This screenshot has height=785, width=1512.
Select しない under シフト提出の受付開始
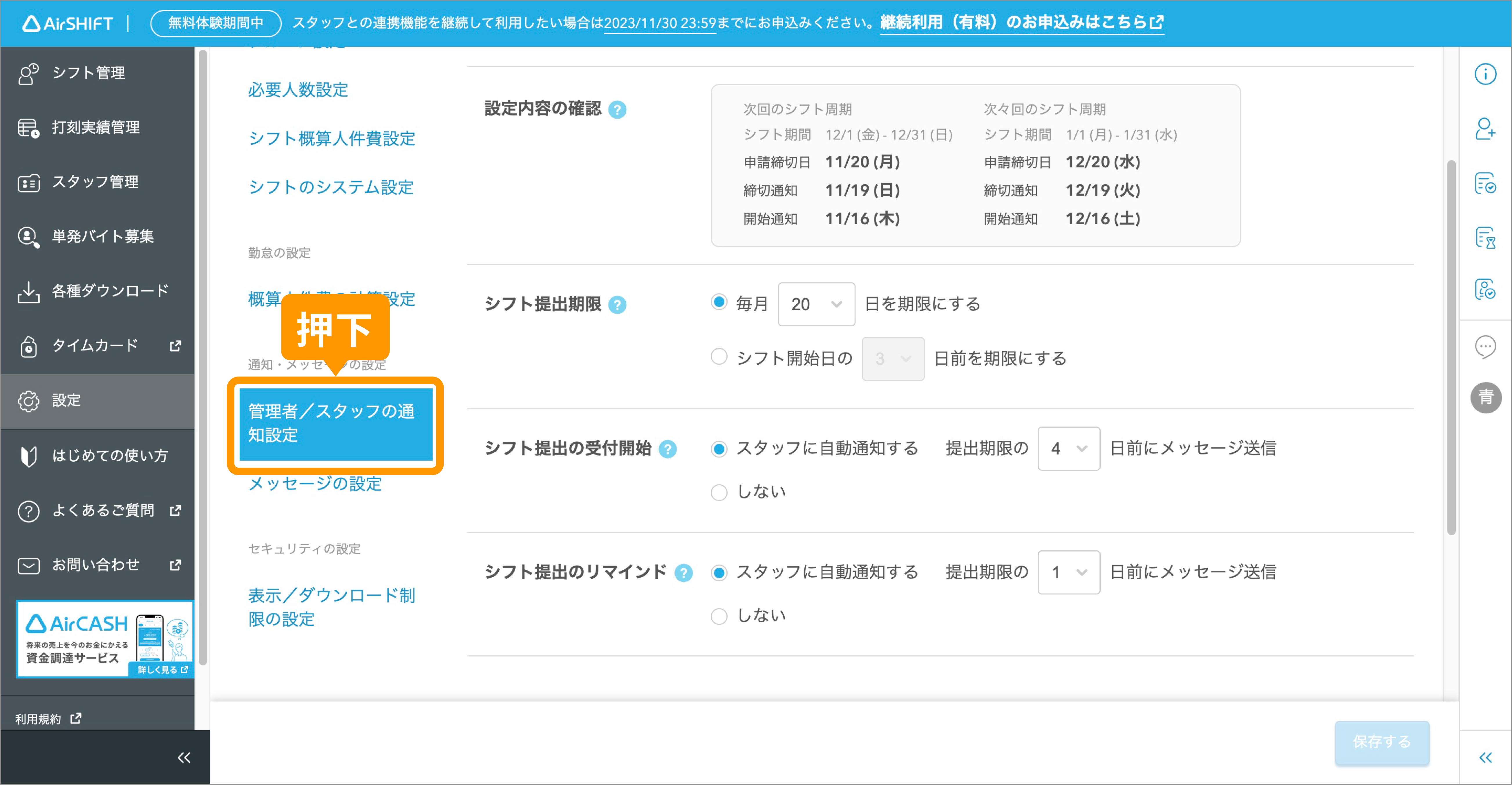719,492
